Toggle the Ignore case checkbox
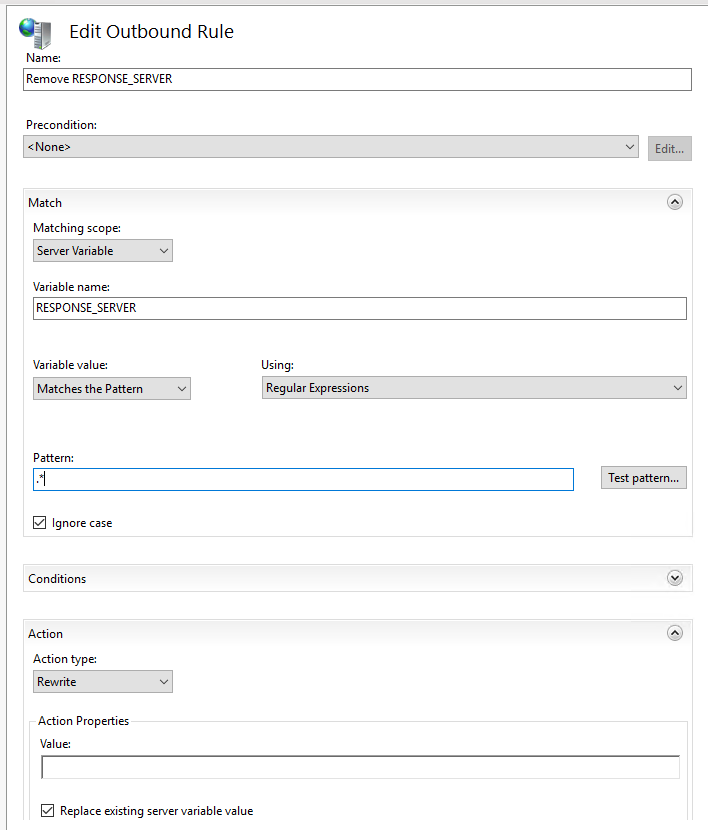 click(x=40, y=523)
